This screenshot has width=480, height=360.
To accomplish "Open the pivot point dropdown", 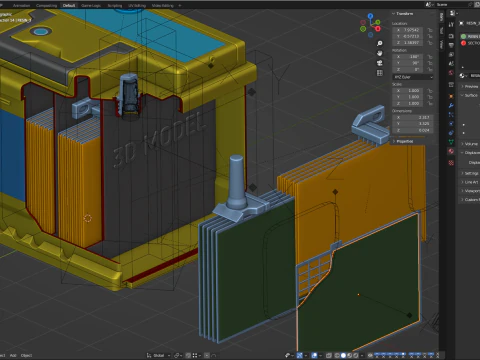I will tap(178, 355).
